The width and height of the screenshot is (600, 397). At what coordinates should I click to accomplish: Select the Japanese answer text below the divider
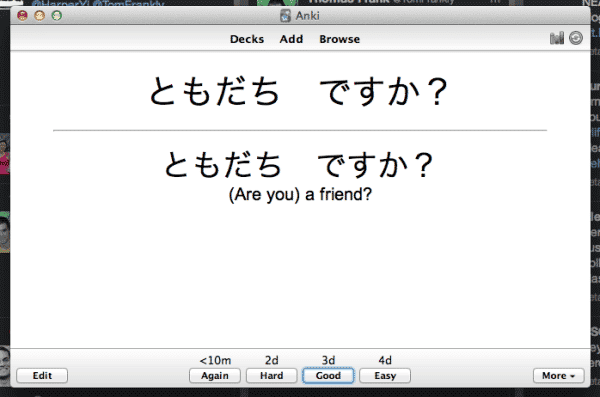click(298, 165)
